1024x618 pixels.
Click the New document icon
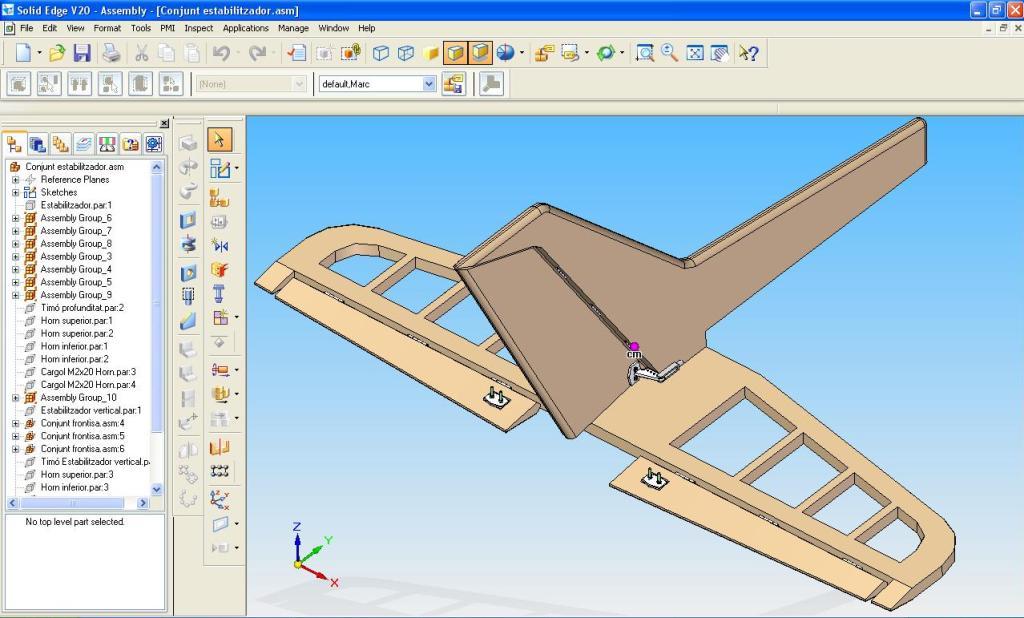click(23, 53)
